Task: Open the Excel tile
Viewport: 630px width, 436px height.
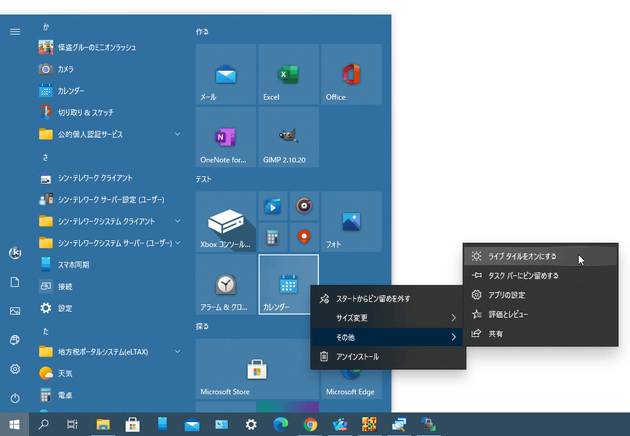Action: click(288, 74)
